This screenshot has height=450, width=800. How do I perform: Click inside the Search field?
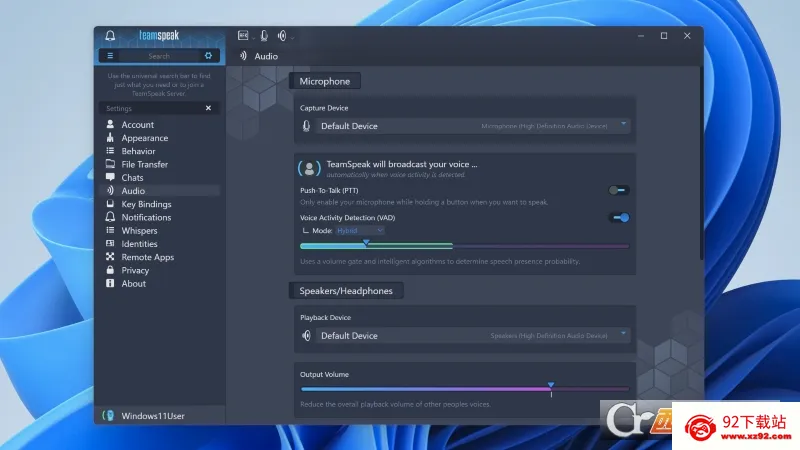click(x=159, y=56)
